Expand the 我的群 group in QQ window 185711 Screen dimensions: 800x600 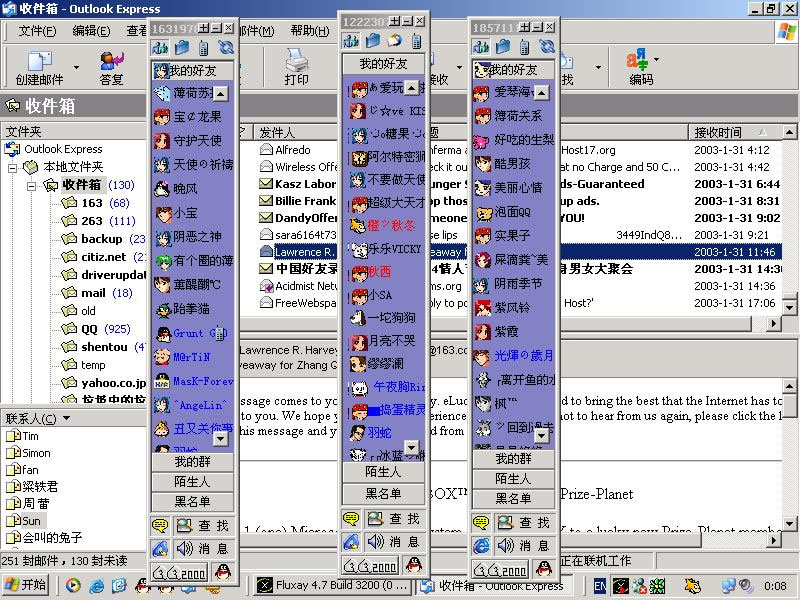pyautogui.click(x=513, y=459)
